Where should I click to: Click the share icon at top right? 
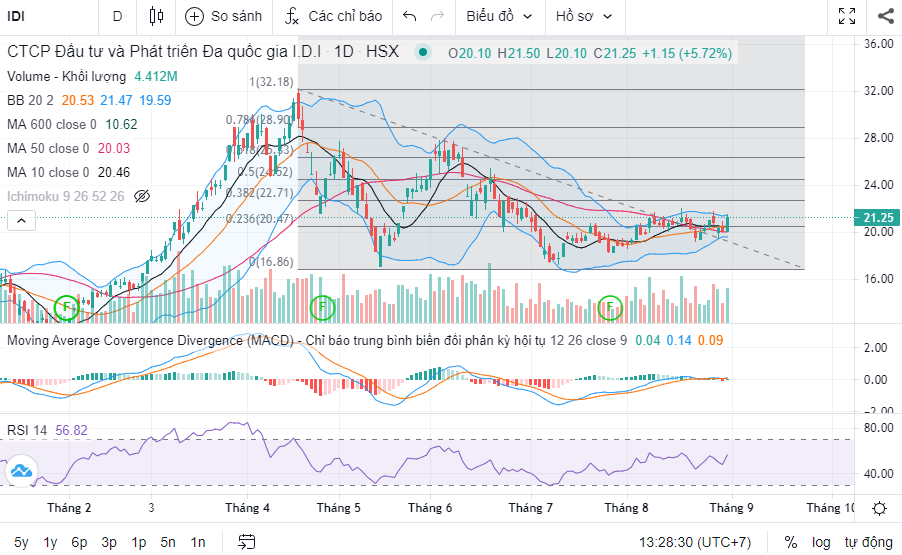point(885,16)
